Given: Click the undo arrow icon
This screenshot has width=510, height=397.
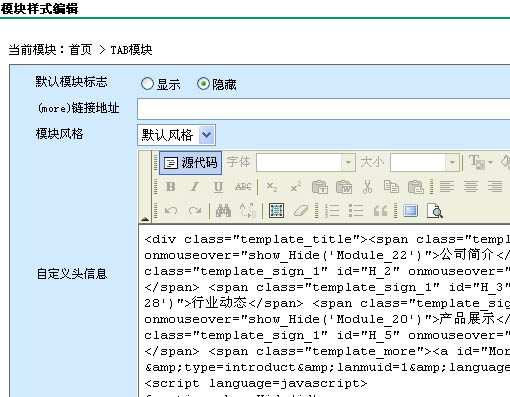Looking at the screenshot, I should point(171,211).
